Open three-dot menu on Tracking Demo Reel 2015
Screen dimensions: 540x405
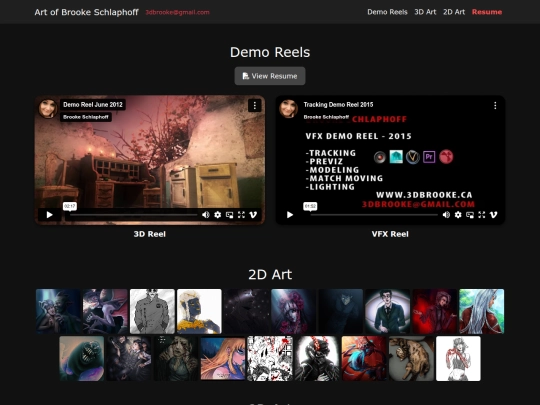click(x=495, y=106)
